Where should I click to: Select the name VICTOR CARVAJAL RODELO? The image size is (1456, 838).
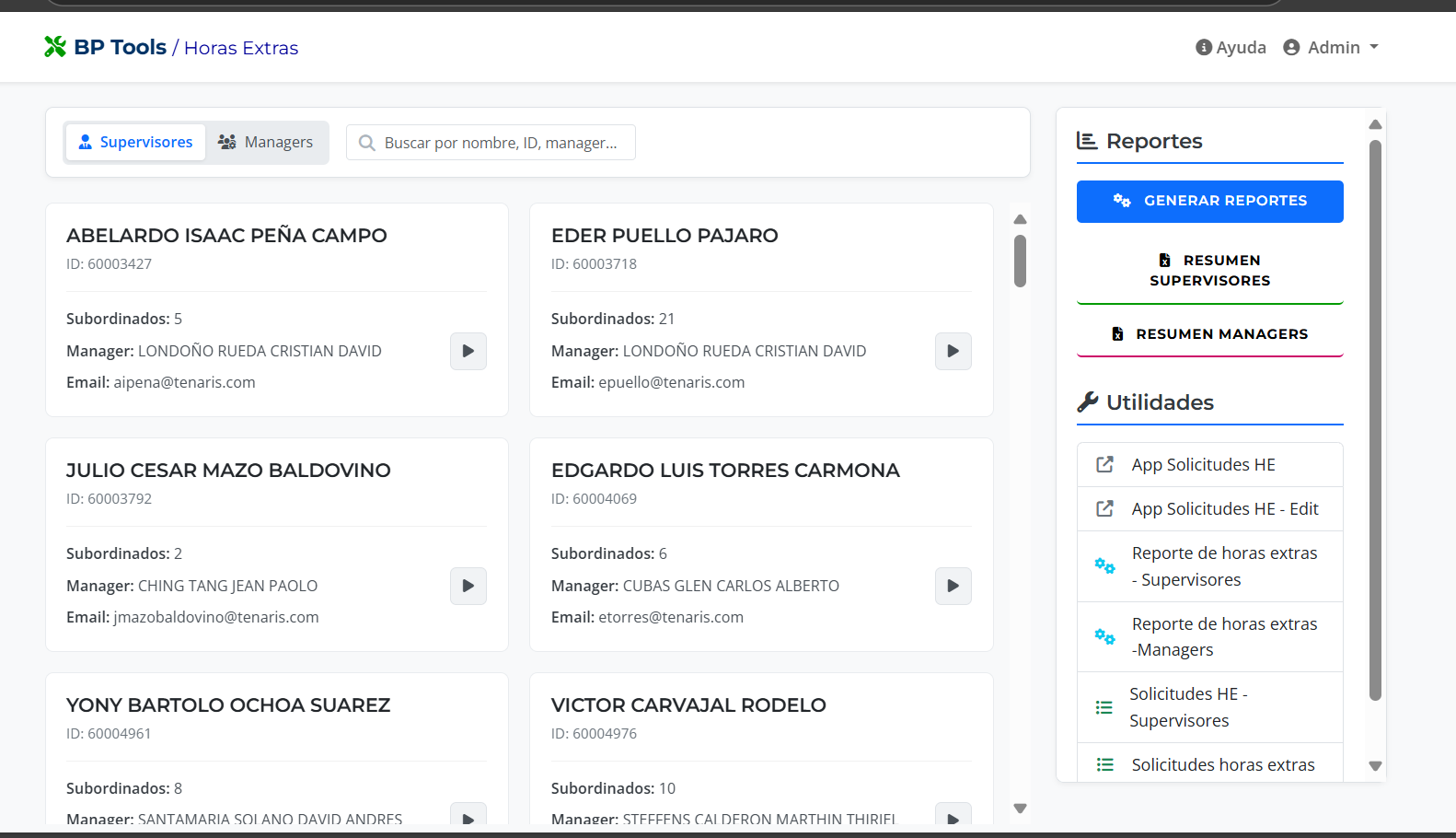688,705
